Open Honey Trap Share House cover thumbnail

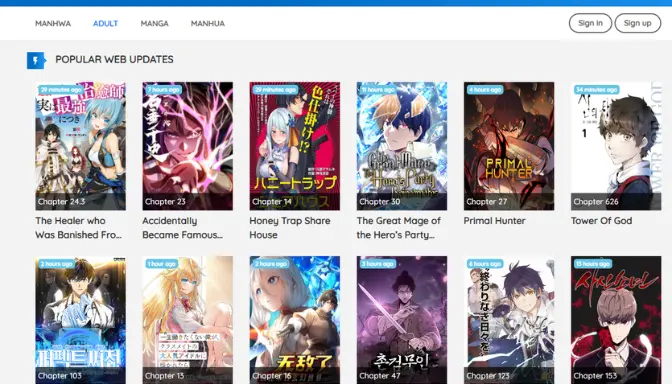click(295, 146)
